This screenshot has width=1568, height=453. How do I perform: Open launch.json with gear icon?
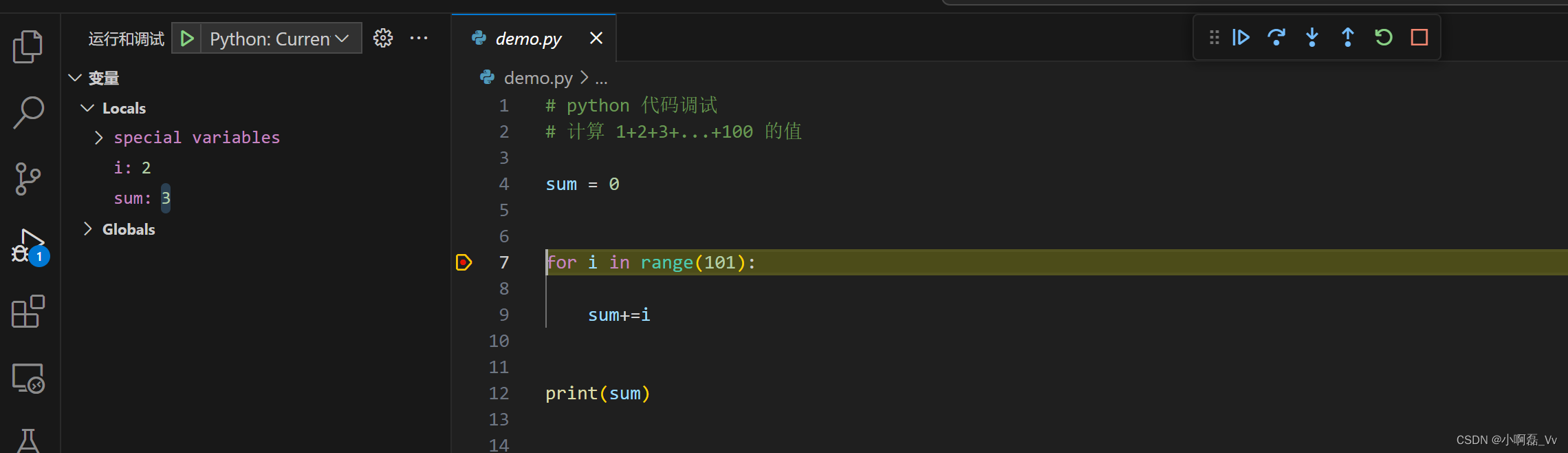(x=383, y=39)
